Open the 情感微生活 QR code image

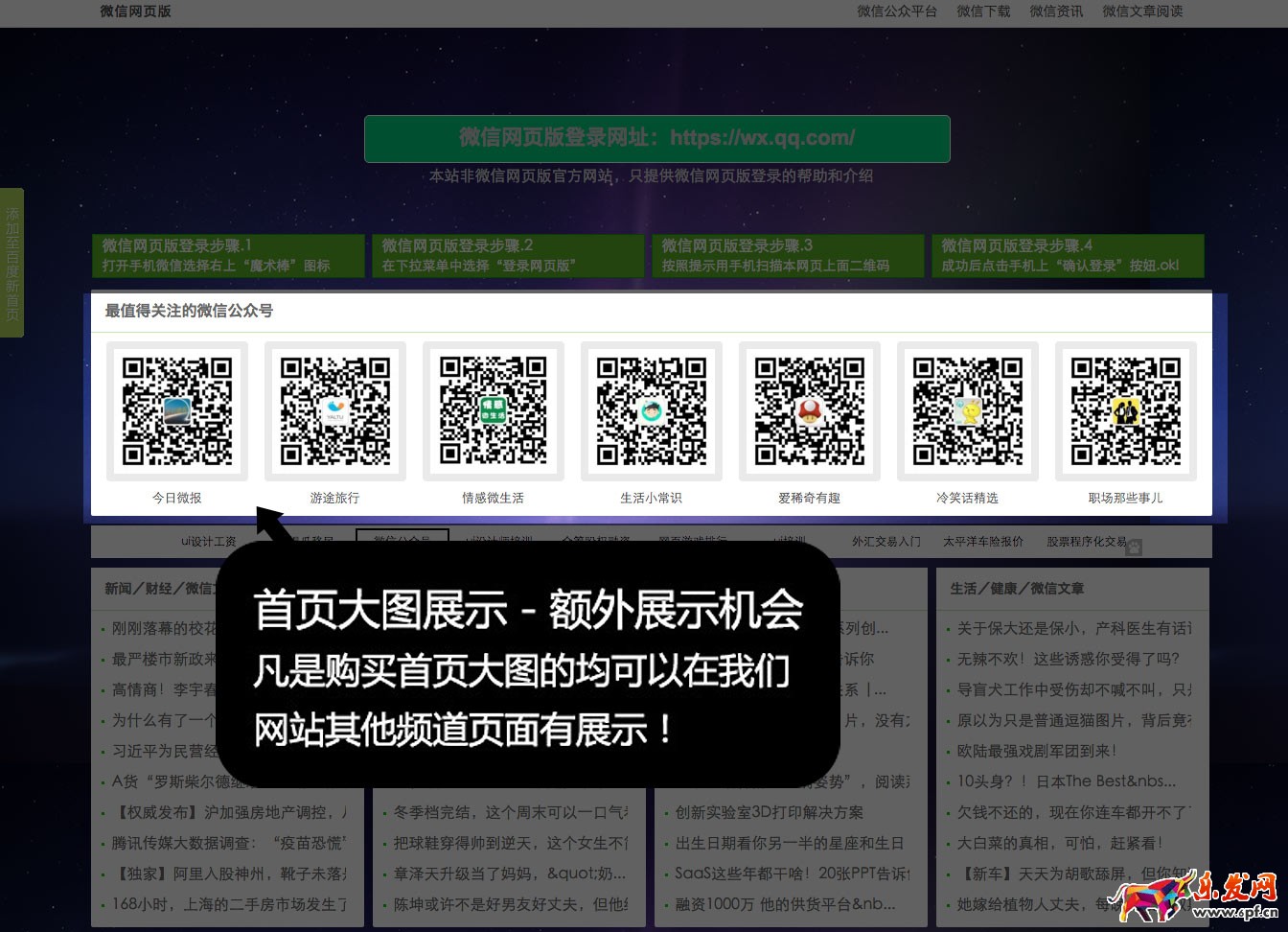coord(494,411)
